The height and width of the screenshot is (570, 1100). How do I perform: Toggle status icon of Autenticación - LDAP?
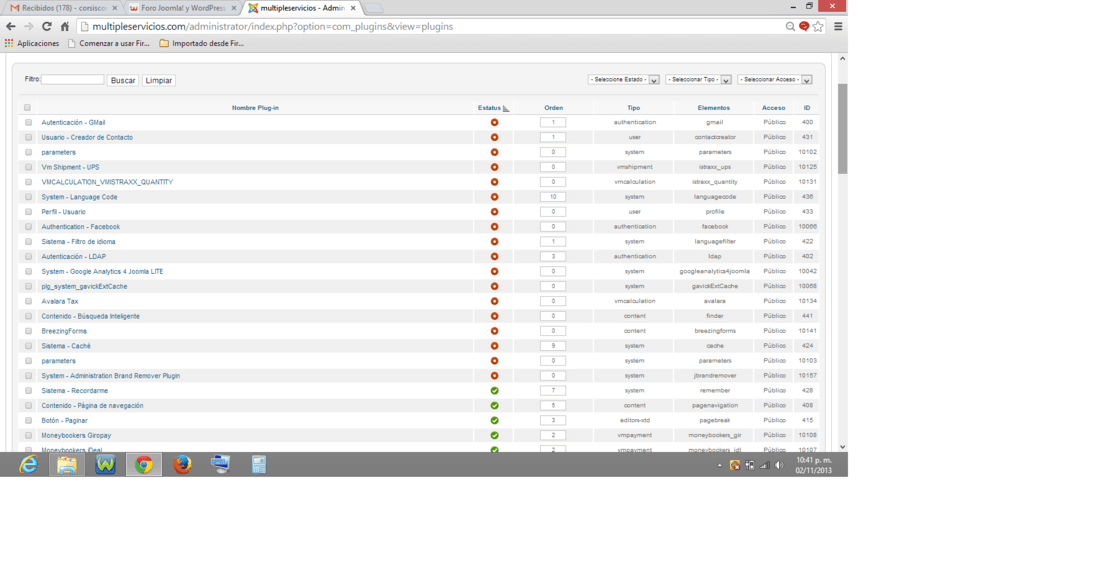coord(495,257)
